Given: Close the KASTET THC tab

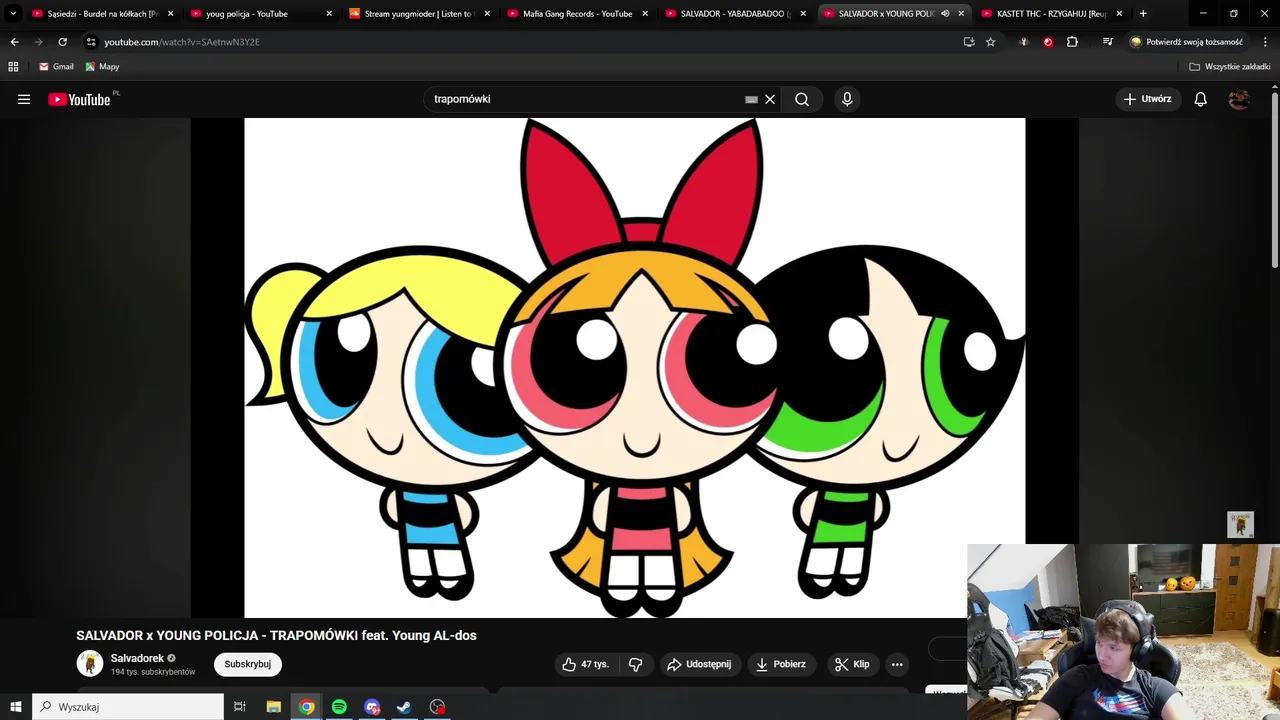Looking at the screenshot, I should [x=1119, y=14].
